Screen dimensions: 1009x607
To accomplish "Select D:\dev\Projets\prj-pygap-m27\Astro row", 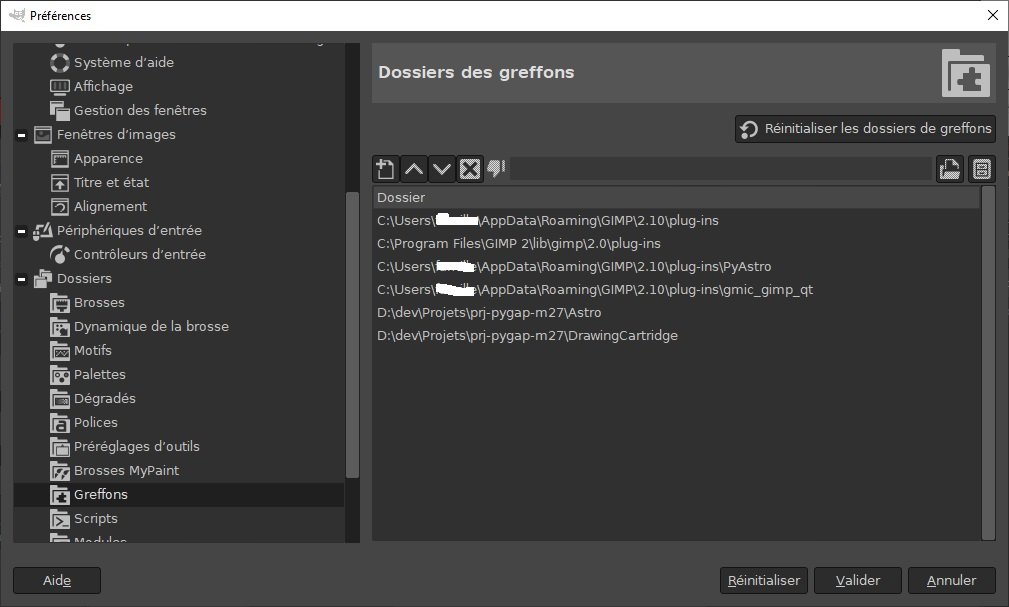I will coord(676,313).
